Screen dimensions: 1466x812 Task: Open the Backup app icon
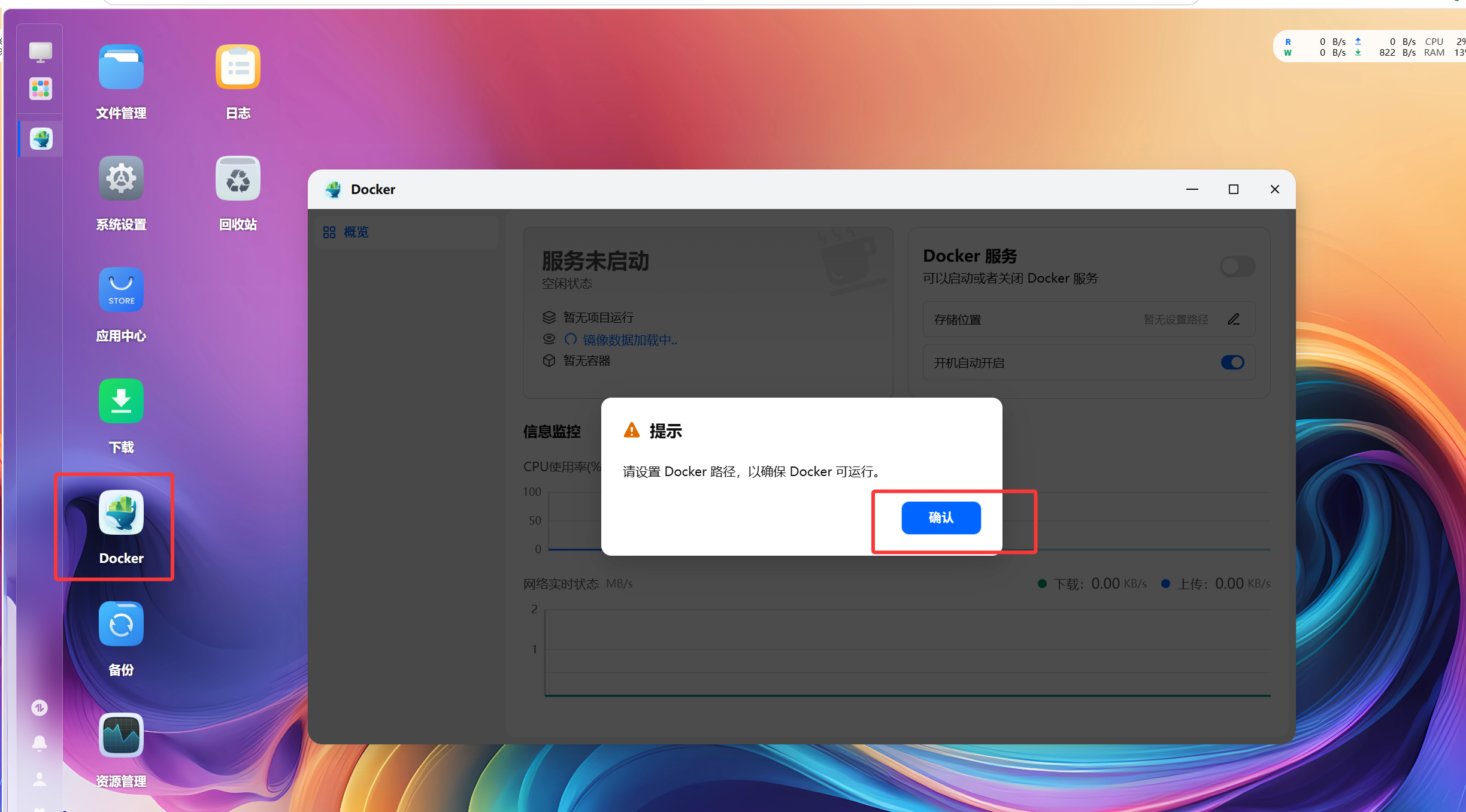tap(121, 624)
